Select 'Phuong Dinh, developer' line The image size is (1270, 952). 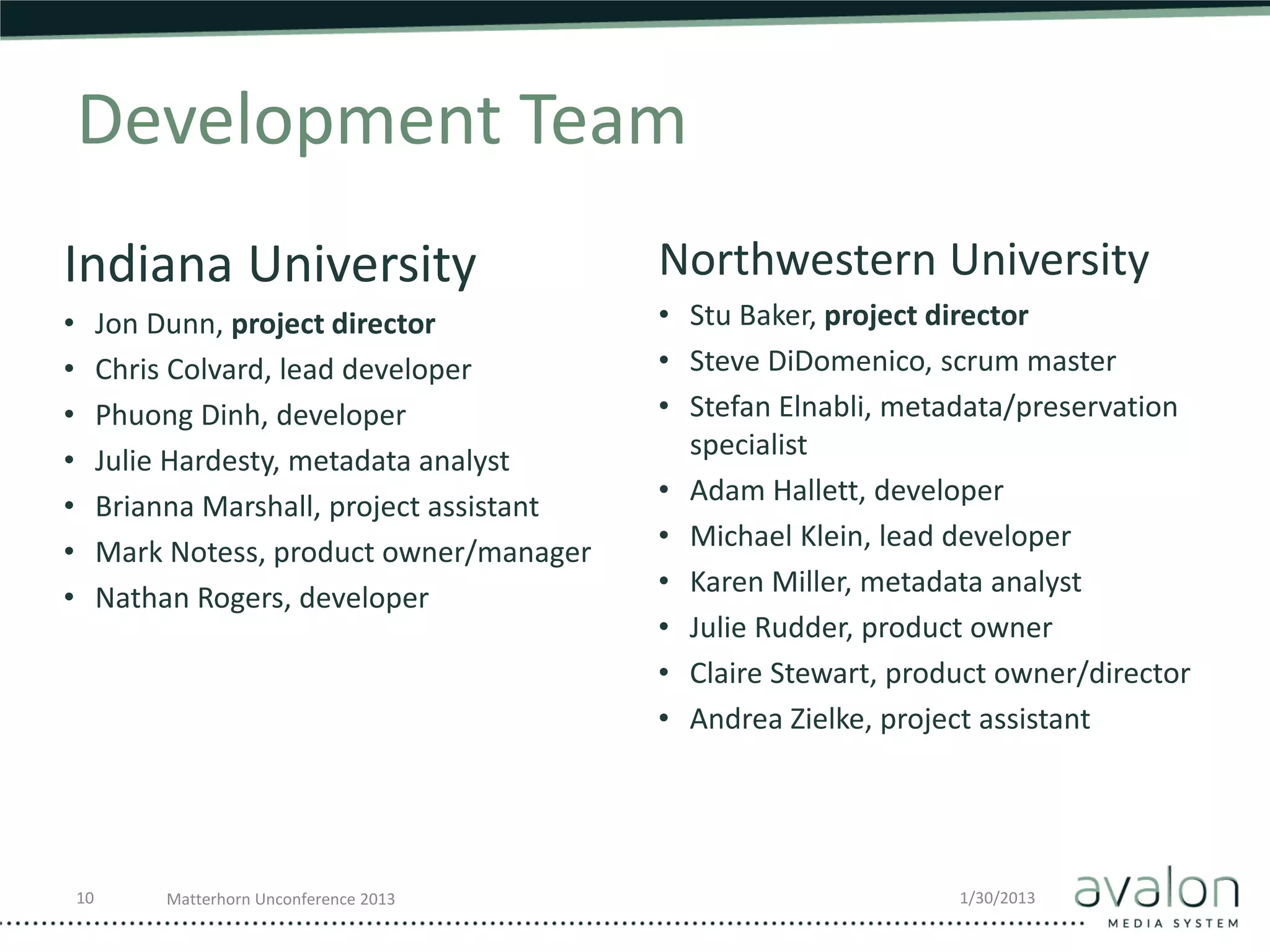click(251, 416)
